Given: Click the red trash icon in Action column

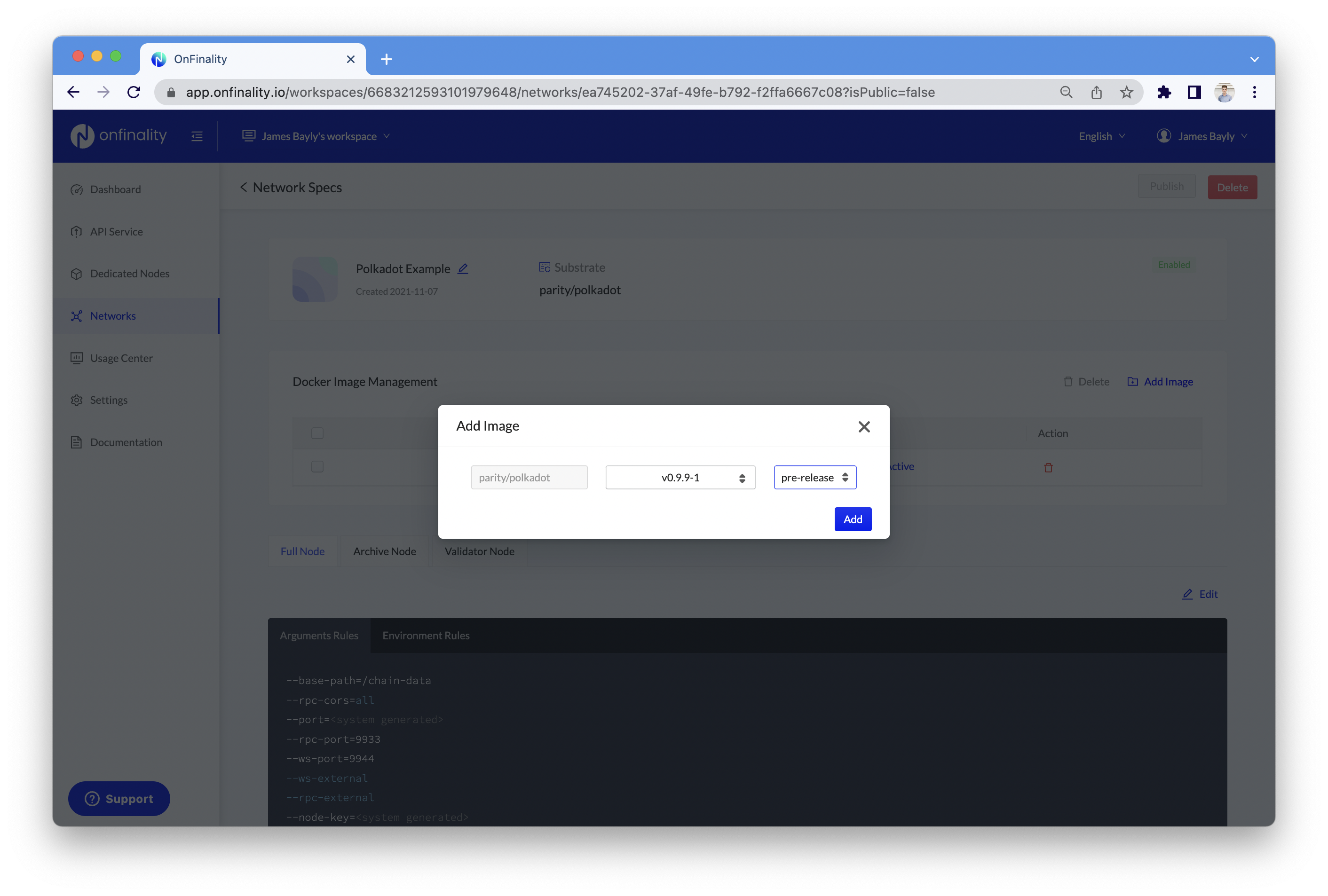Looking at the screenshot, I should pos(1048,468).
